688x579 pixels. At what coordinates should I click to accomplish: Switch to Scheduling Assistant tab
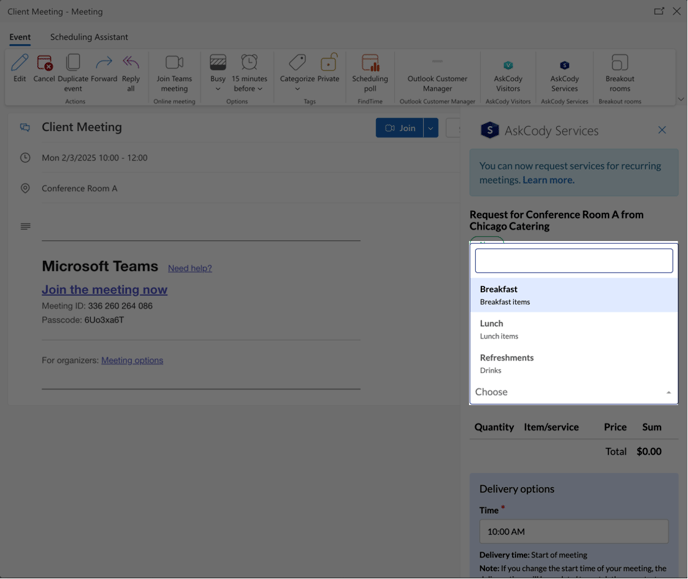pyautogui.click(x=89, y=37)
